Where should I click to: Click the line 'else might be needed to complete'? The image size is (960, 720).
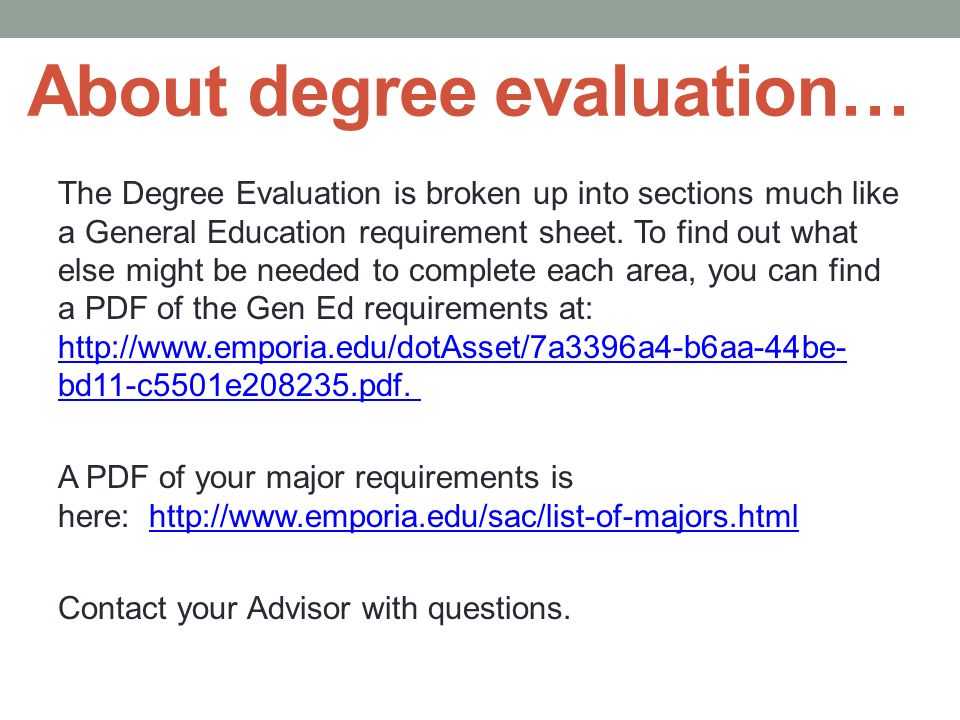pos(469,271)
